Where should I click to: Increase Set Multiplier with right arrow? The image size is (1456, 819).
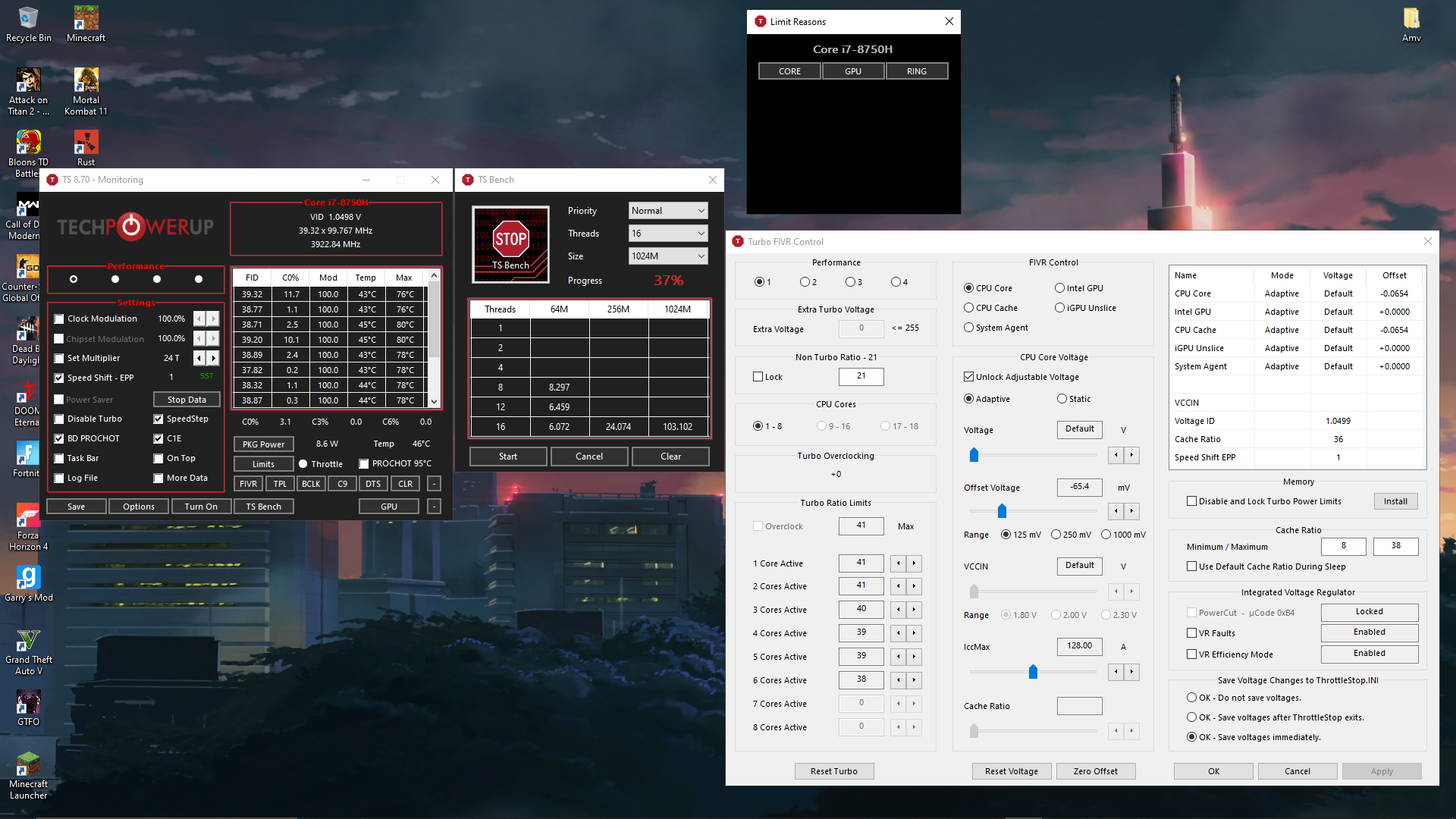(x=213, y=358)
